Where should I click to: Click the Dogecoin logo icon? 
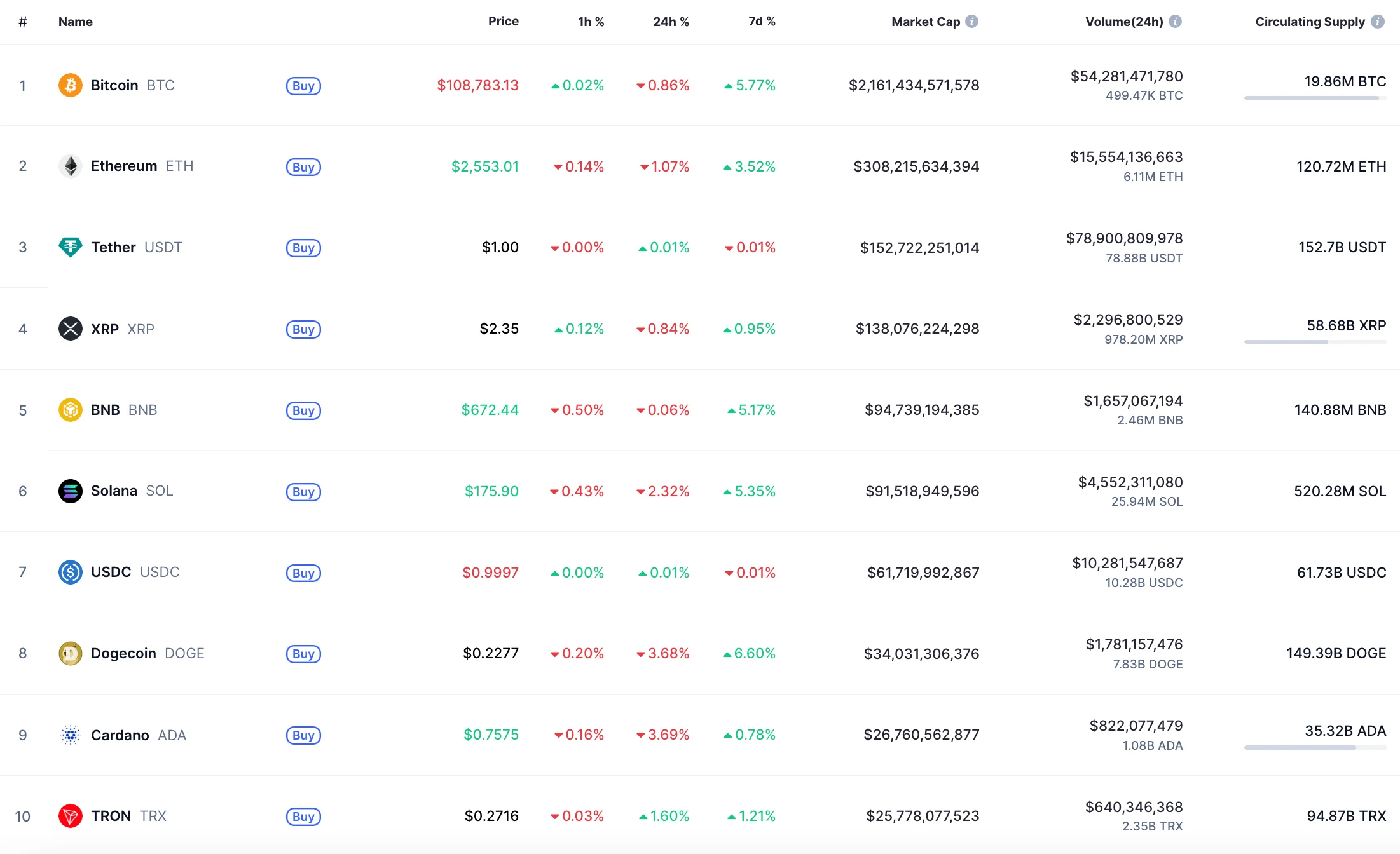tap(71, 653)
